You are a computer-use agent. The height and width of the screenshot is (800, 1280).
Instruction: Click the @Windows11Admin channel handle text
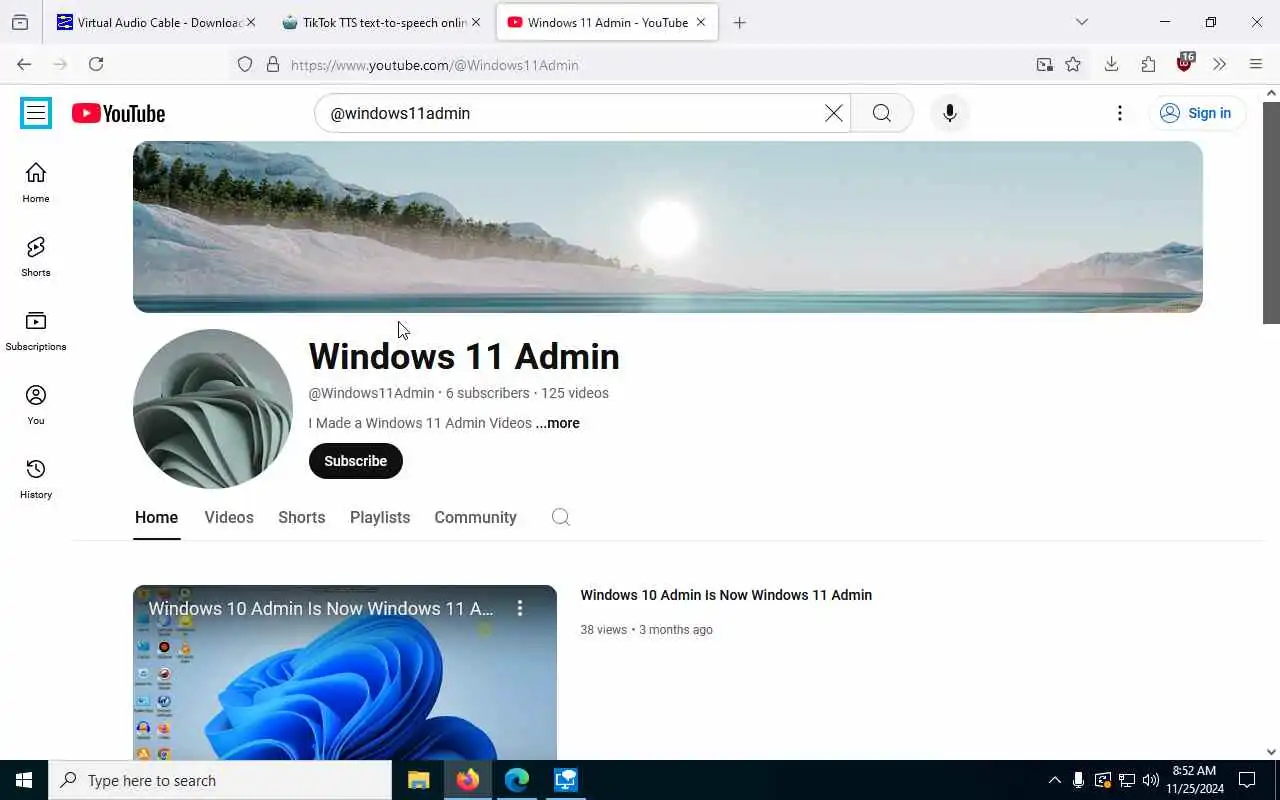click(x=371, y=393)
